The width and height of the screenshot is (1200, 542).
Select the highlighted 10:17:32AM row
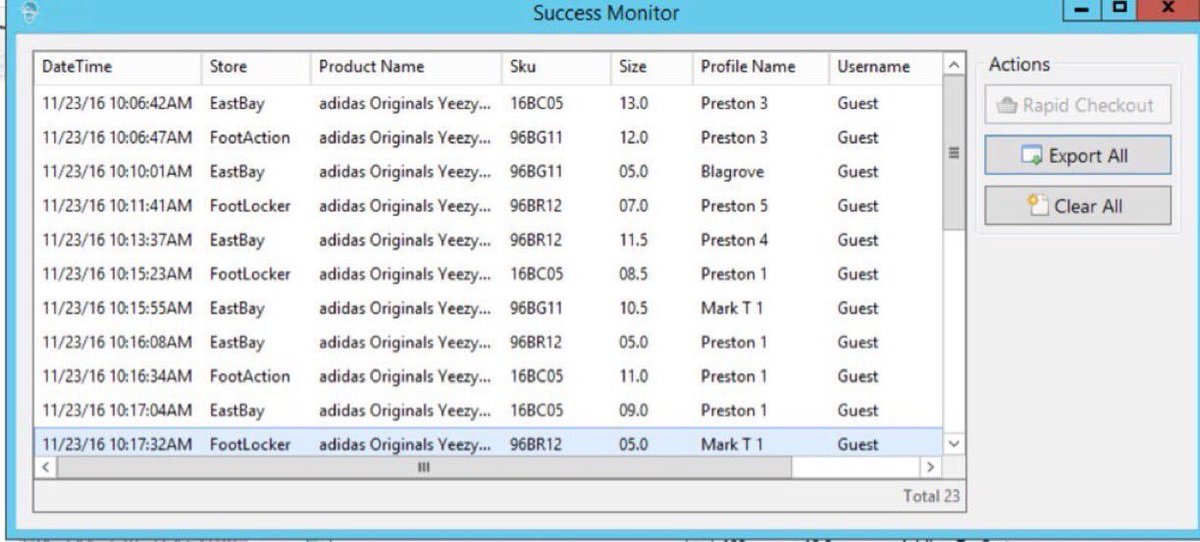tap(487, 444)
